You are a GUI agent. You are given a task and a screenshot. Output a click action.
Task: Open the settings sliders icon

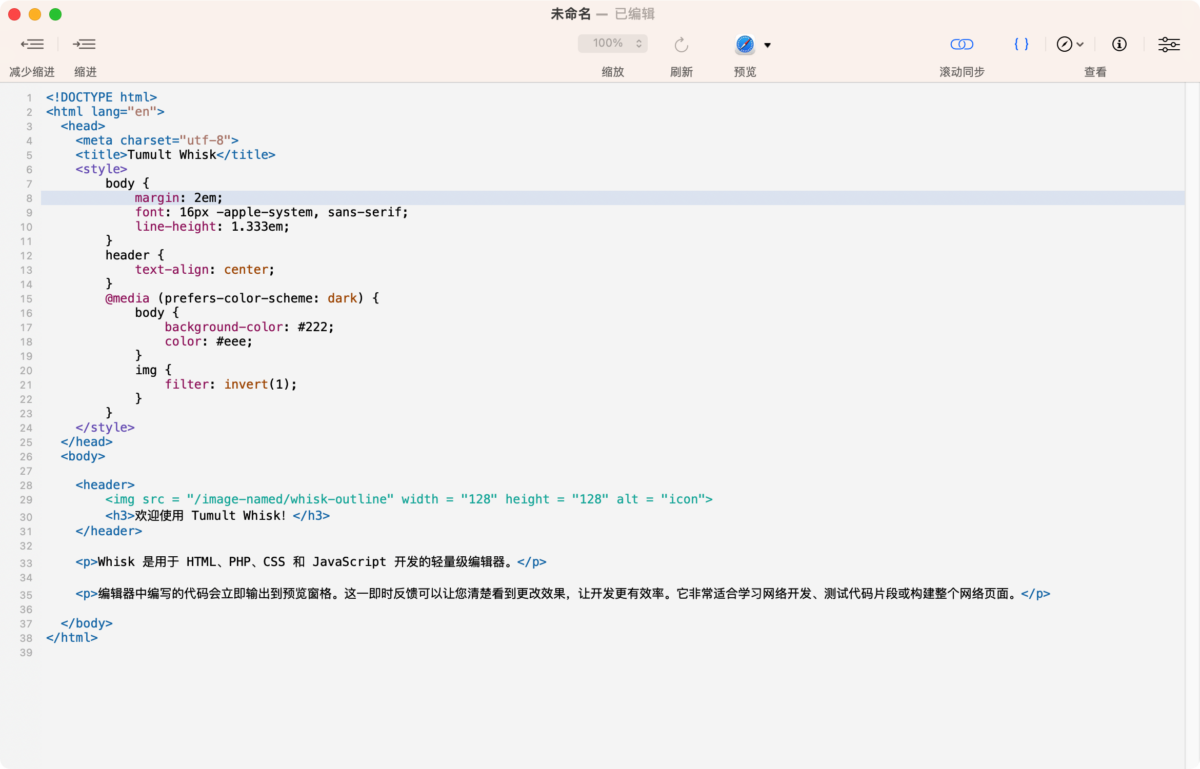(x=1169, y=44)
